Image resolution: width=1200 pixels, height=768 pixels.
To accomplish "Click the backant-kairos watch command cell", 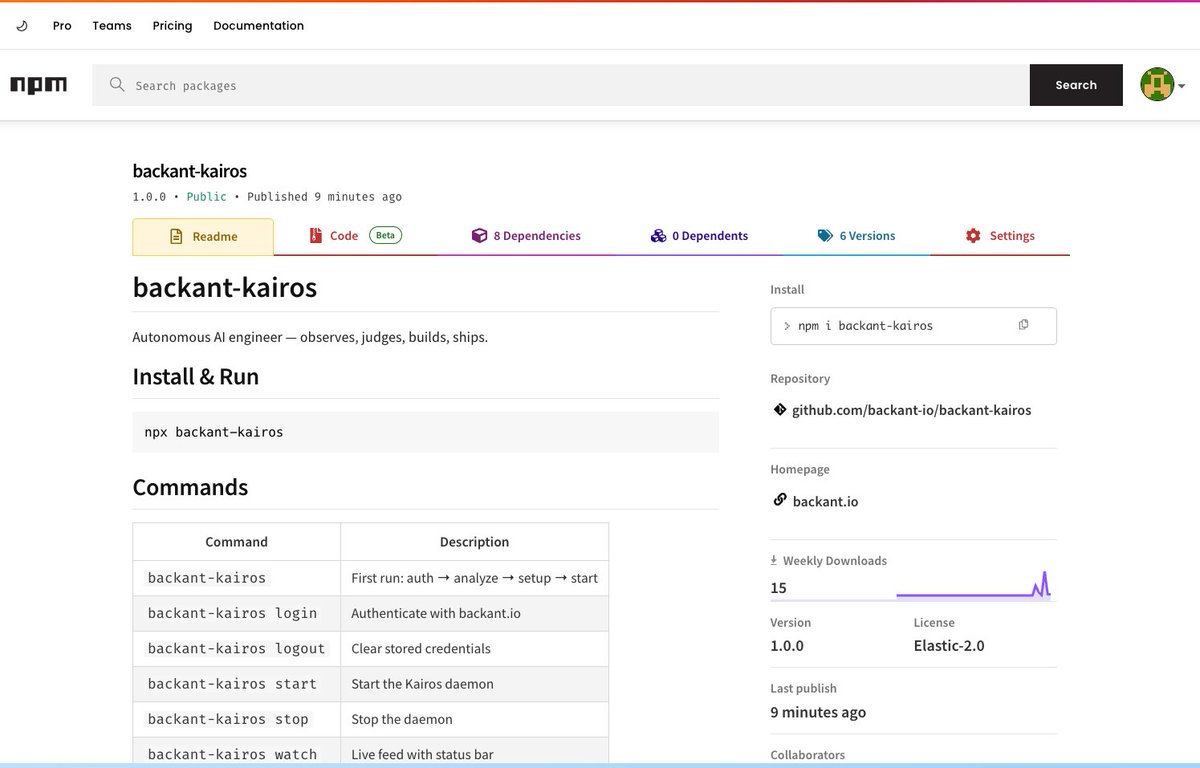I will point(236,754).
